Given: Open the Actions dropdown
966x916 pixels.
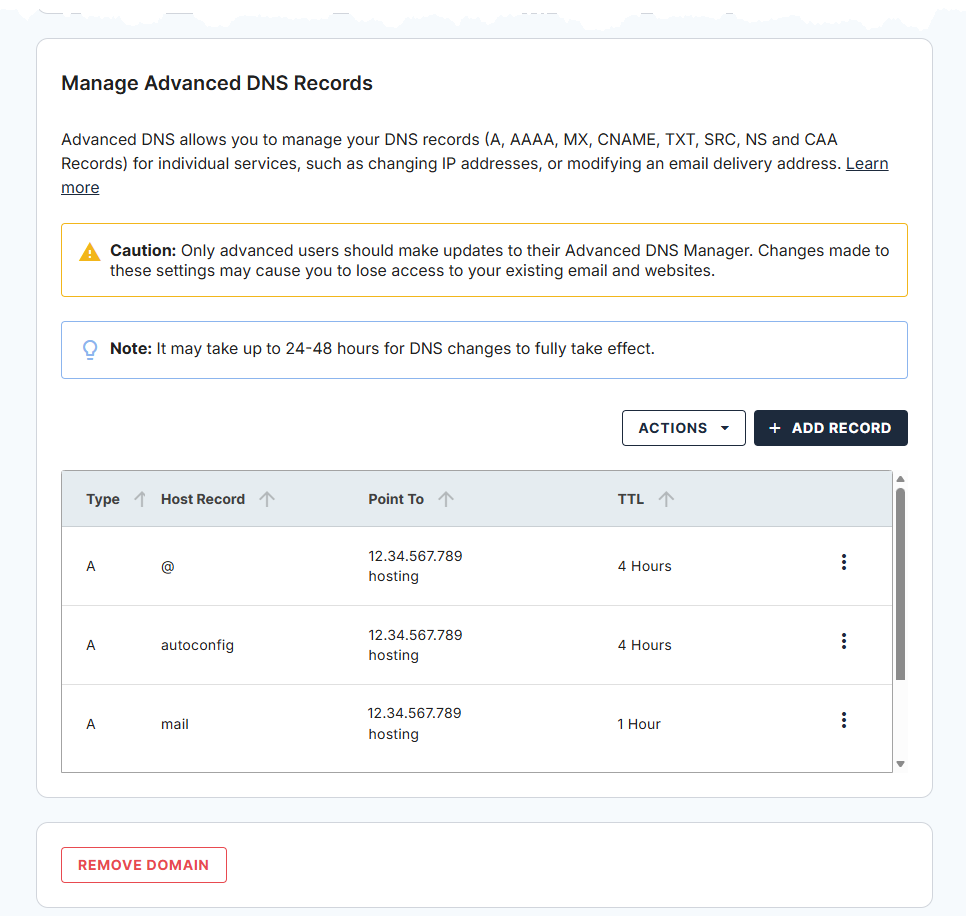Looking at the screenshot, I should [x=683, y=428].
